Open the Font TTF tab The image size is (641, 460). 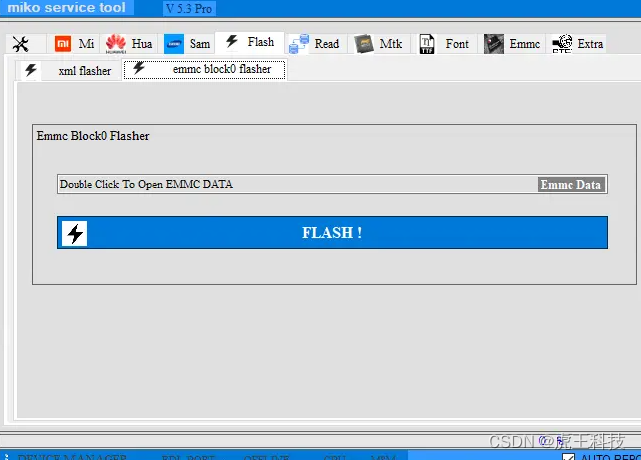tap(444, 44)
